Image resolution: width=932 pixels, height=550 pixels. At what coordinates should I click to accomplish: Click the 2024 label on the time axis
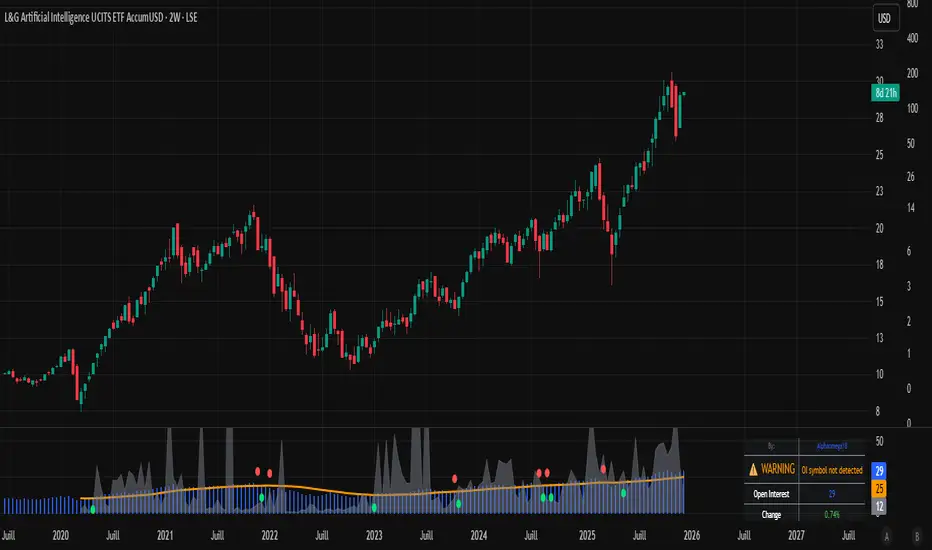click(478, 536)
